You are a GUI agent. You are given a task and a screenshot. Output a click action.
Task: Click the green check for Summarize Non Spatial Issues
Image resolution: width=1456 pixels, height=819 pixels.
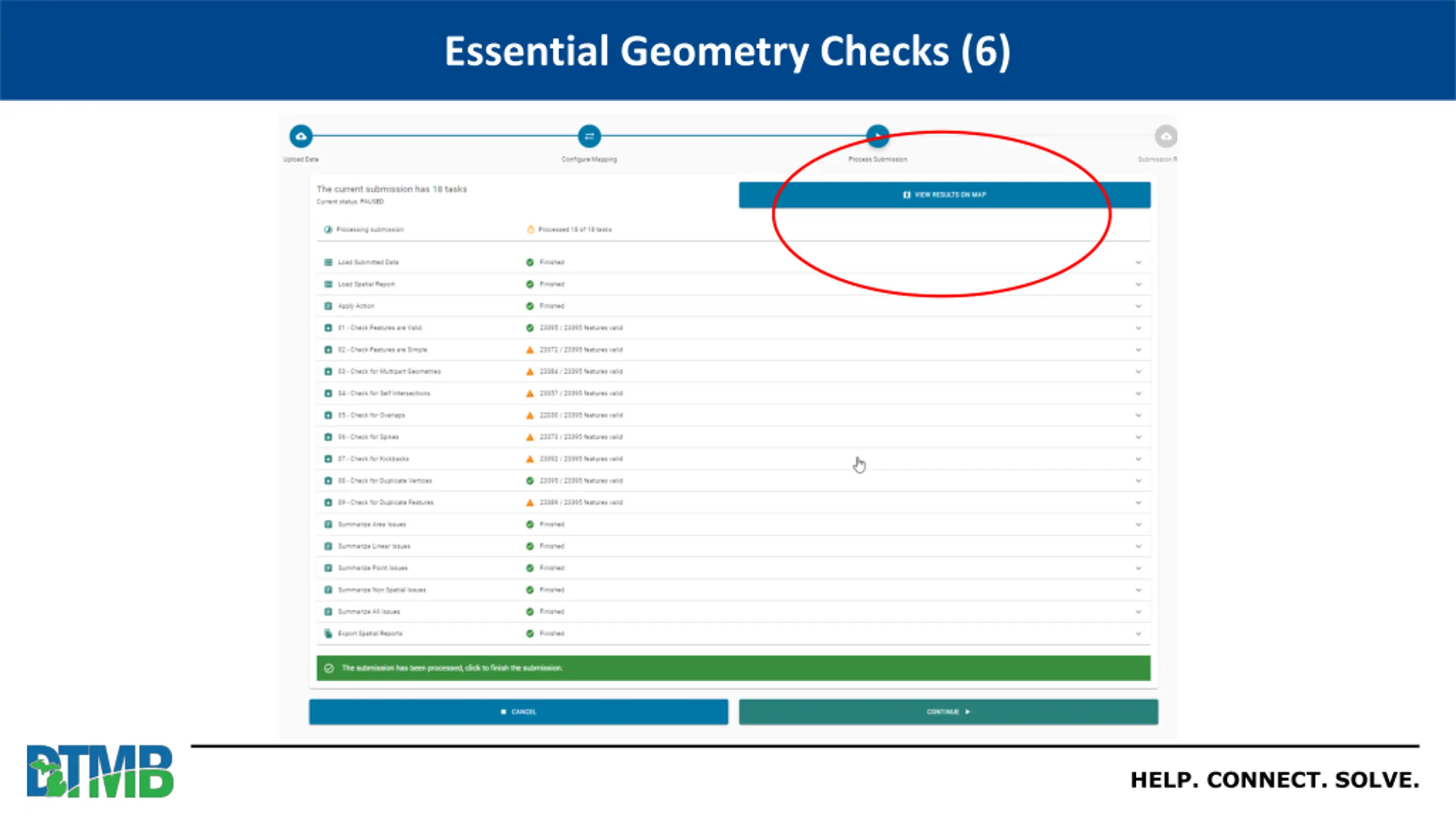tap(530, 590)
